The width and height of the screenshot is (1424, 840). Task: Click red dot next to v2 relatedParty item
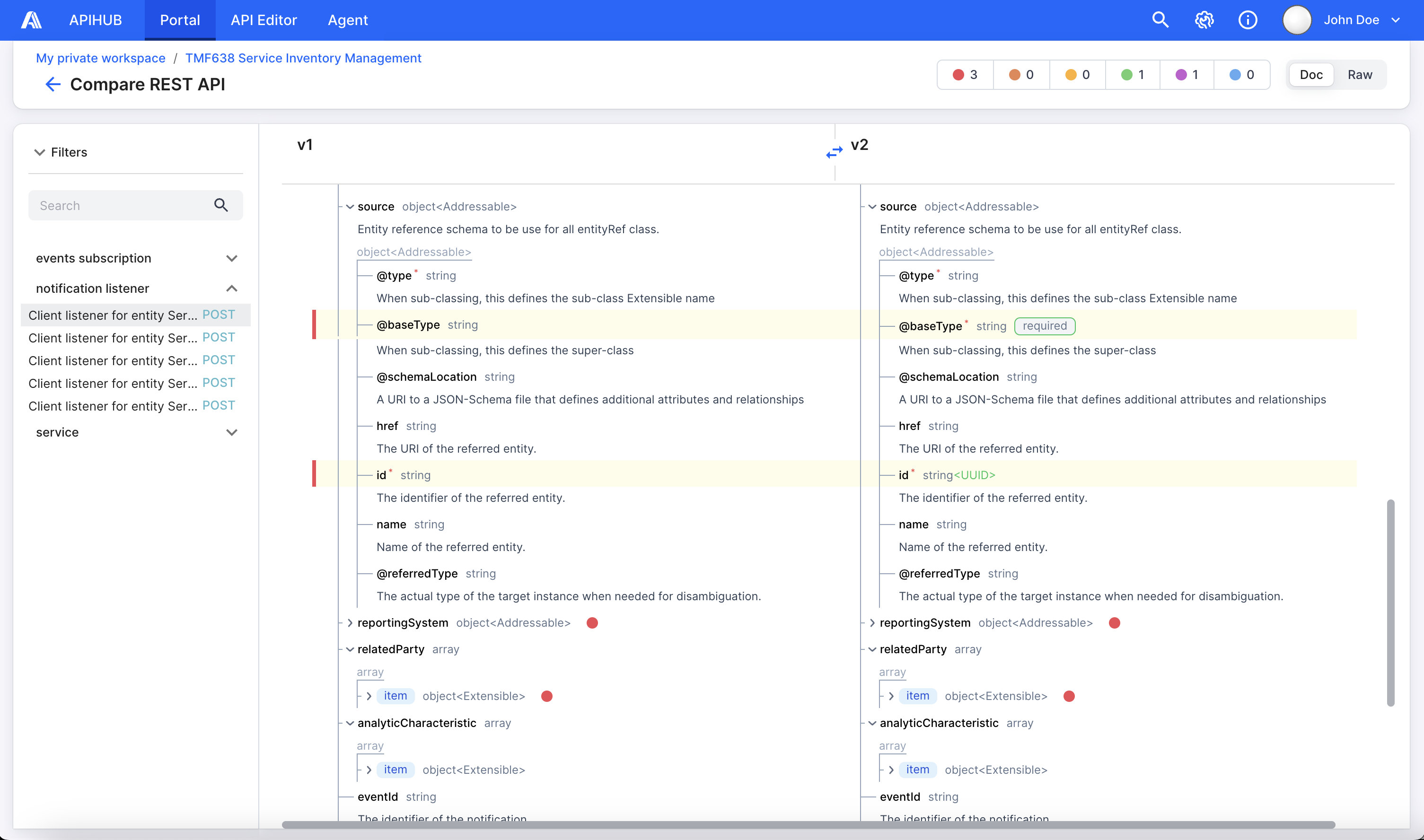(1068, 696)
